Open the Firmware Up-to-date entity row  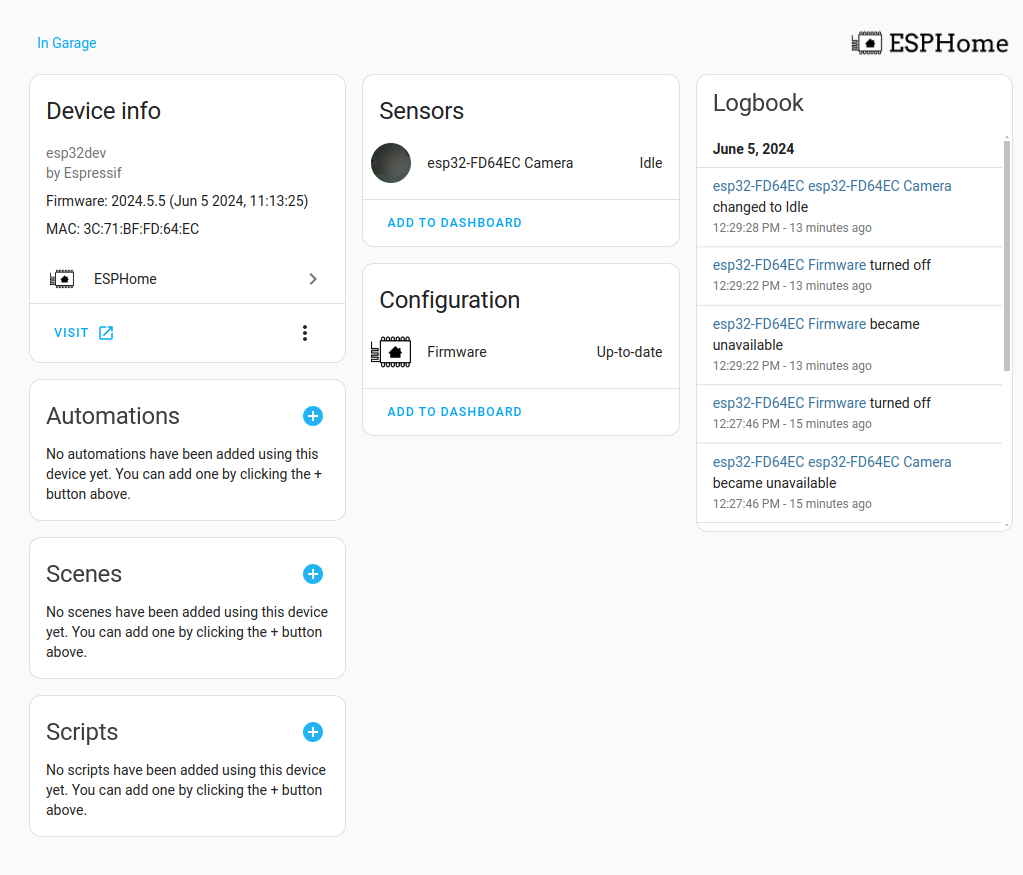coord(521,352)
